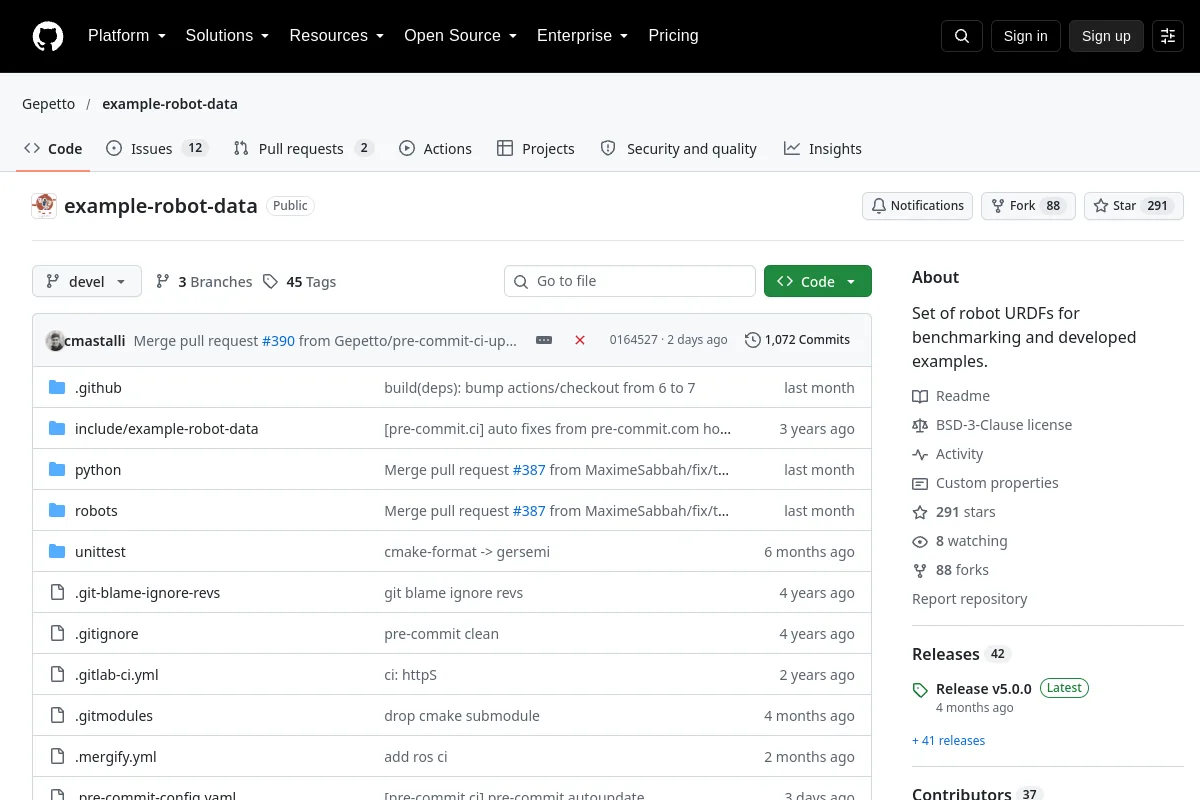Click the Sign in button
The height and width of the screenshot is (800, 1200).
[1025, 36]
